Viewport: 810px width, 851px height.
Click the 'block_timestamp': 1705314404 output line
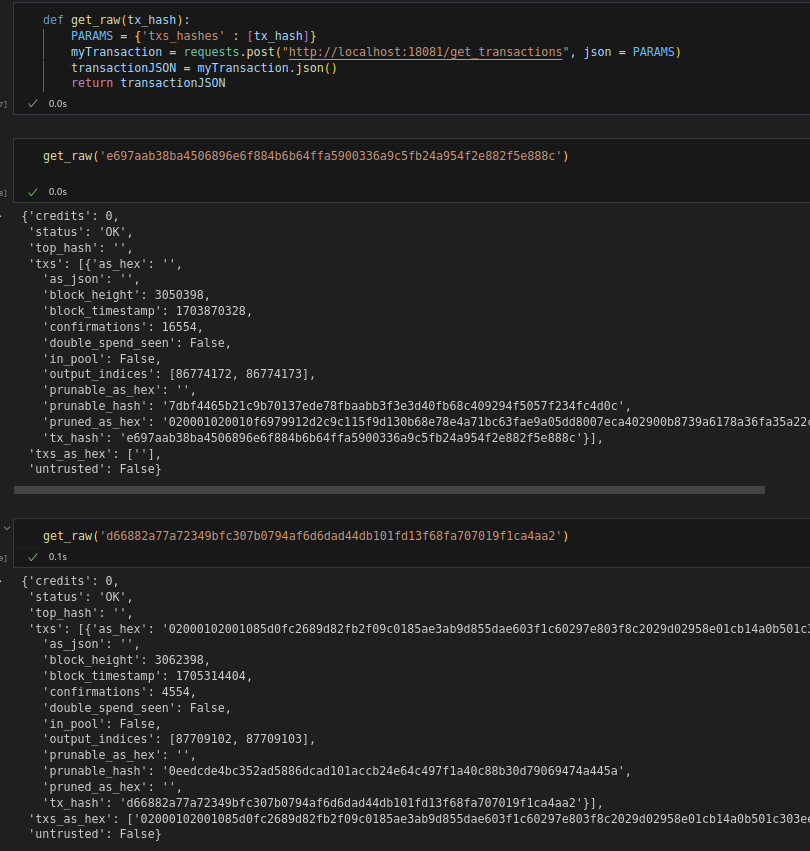(x=147, y=676)
